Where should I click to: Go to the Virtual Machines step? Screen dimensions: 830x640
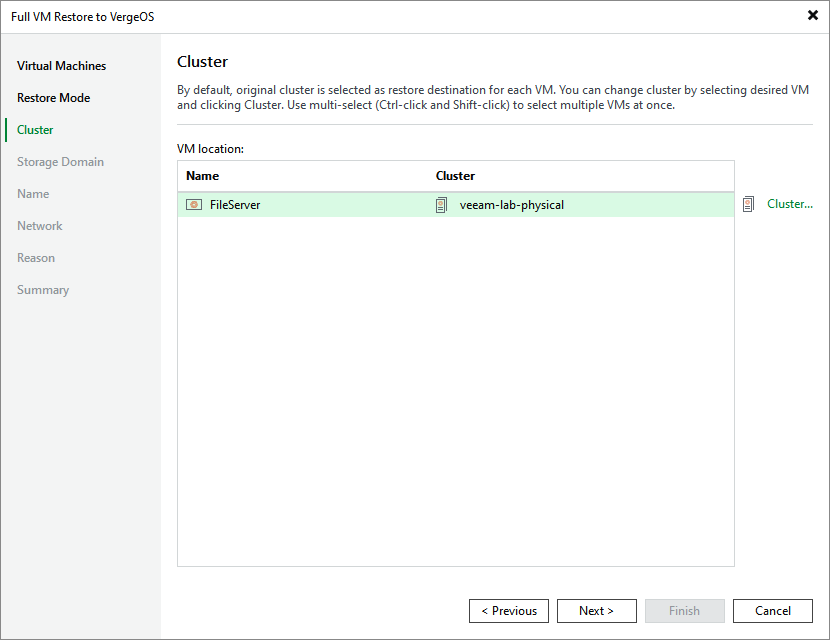tap(61, 66)
